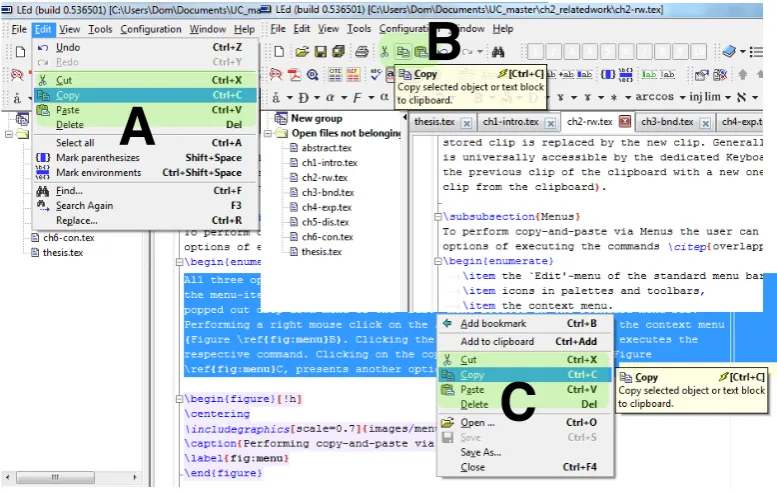Click the Paste clipboard toolbar icon
The width and height of the screenshot is (777, 494).
421,52
